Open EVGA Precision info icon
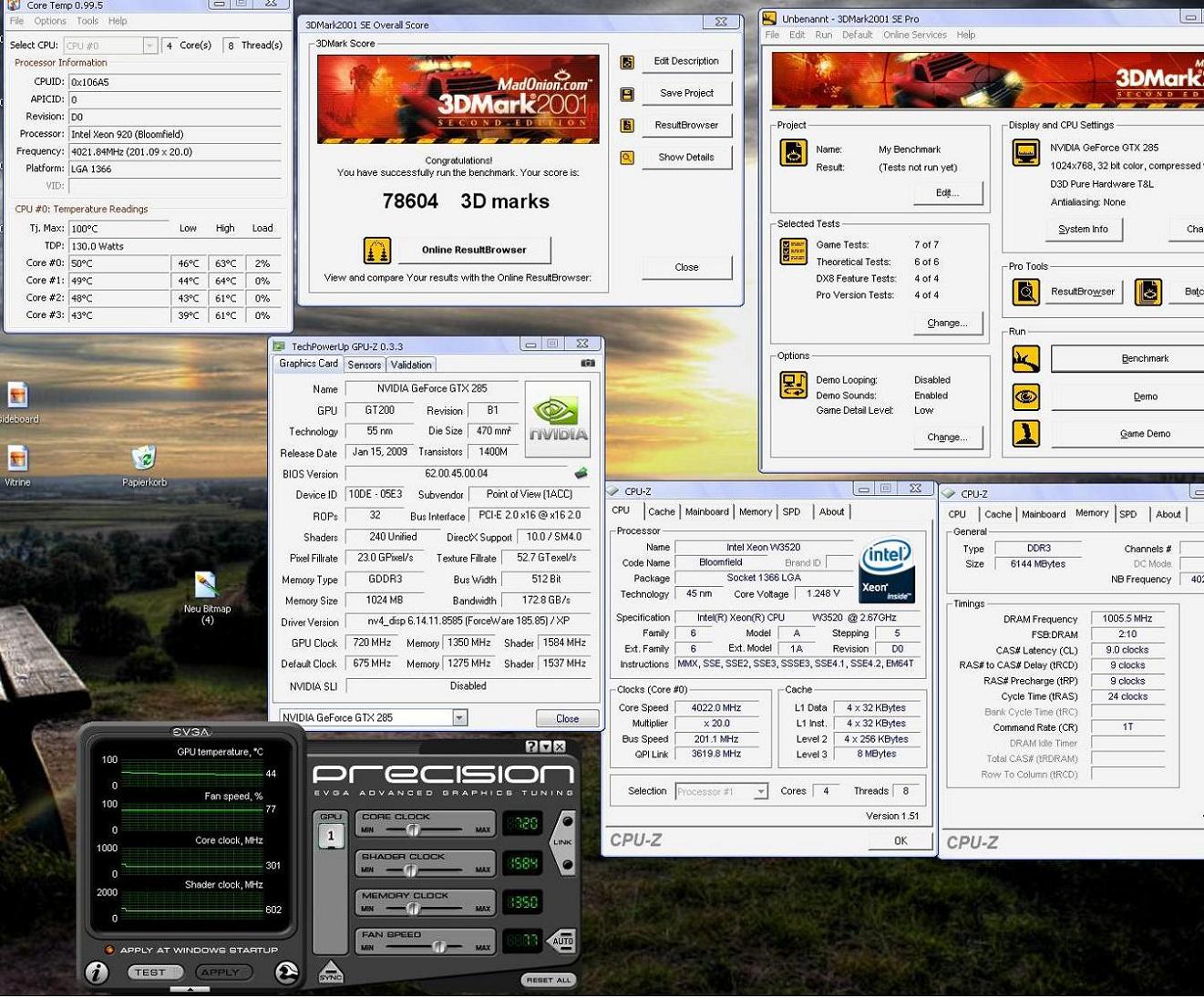The height and width of the screenshot is (998, 1204). [97, 972]
